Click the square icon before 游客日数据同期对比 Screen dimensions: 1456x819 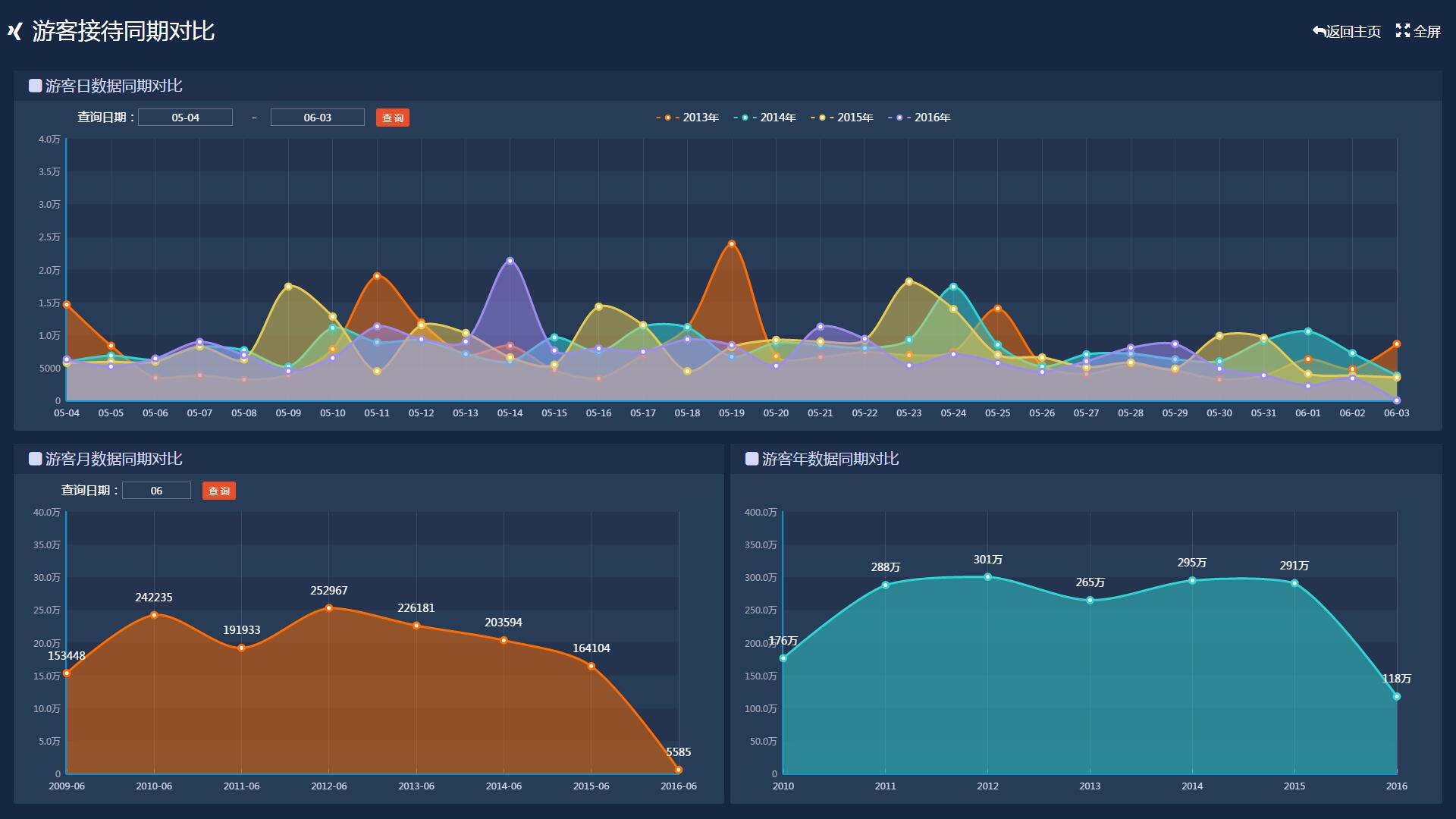point(35,86)
